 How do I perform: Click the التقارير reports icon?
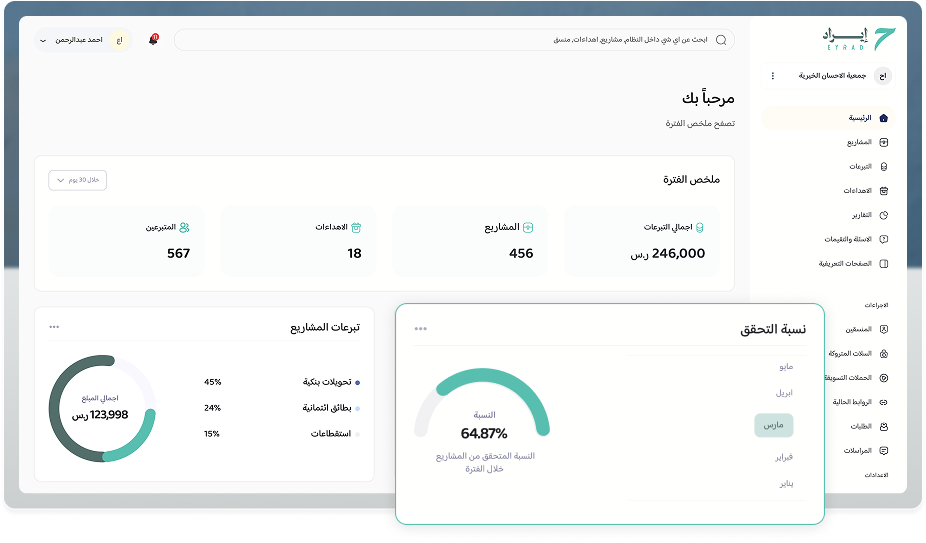click(x=883, y=215)
